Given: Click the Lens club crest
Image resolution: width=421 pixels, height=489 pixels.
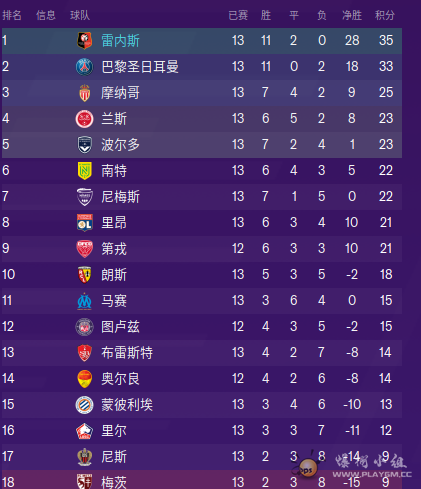Looking at the screenshot, I should pos(85,275).
